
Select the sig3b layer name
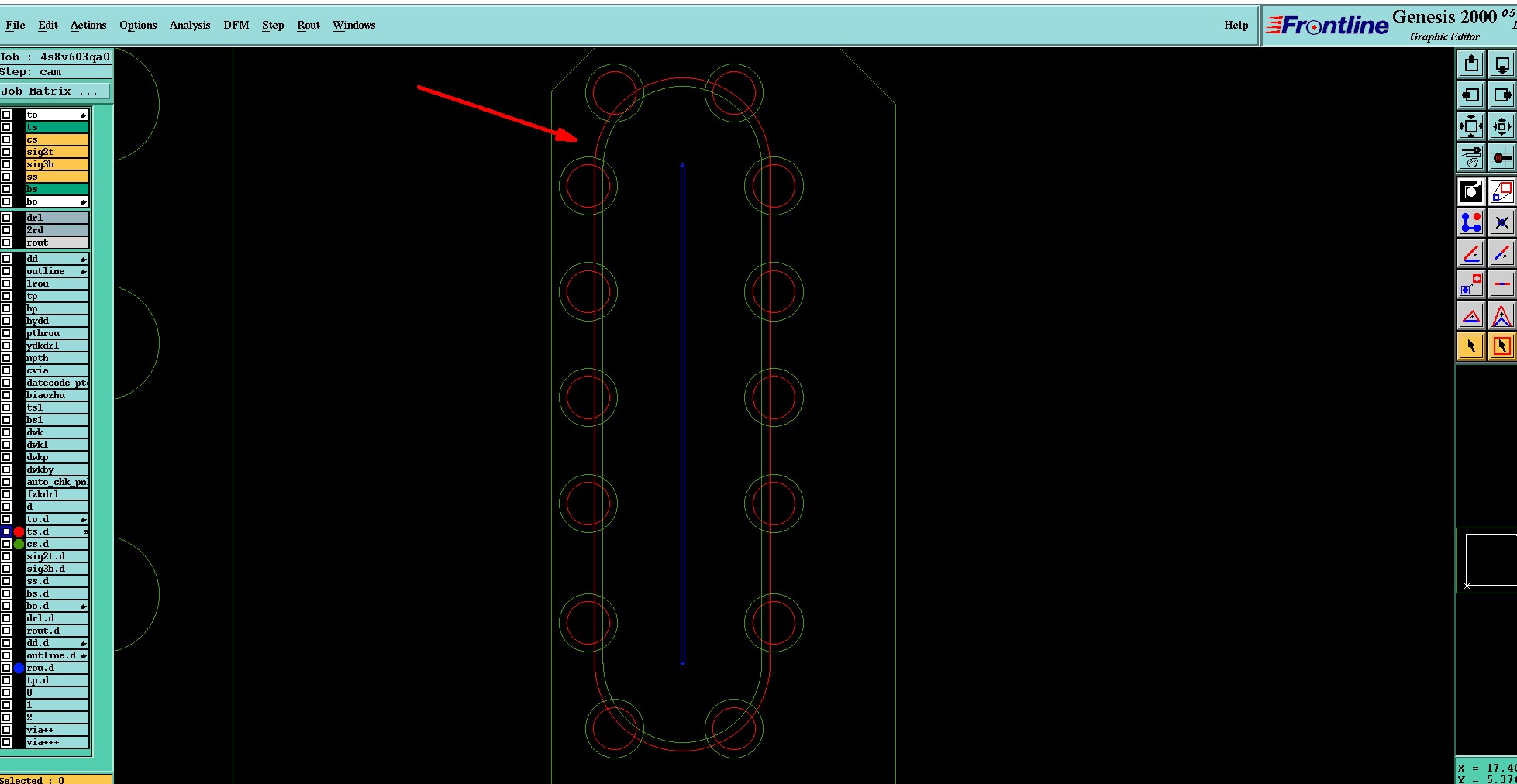tap(57, 164)
